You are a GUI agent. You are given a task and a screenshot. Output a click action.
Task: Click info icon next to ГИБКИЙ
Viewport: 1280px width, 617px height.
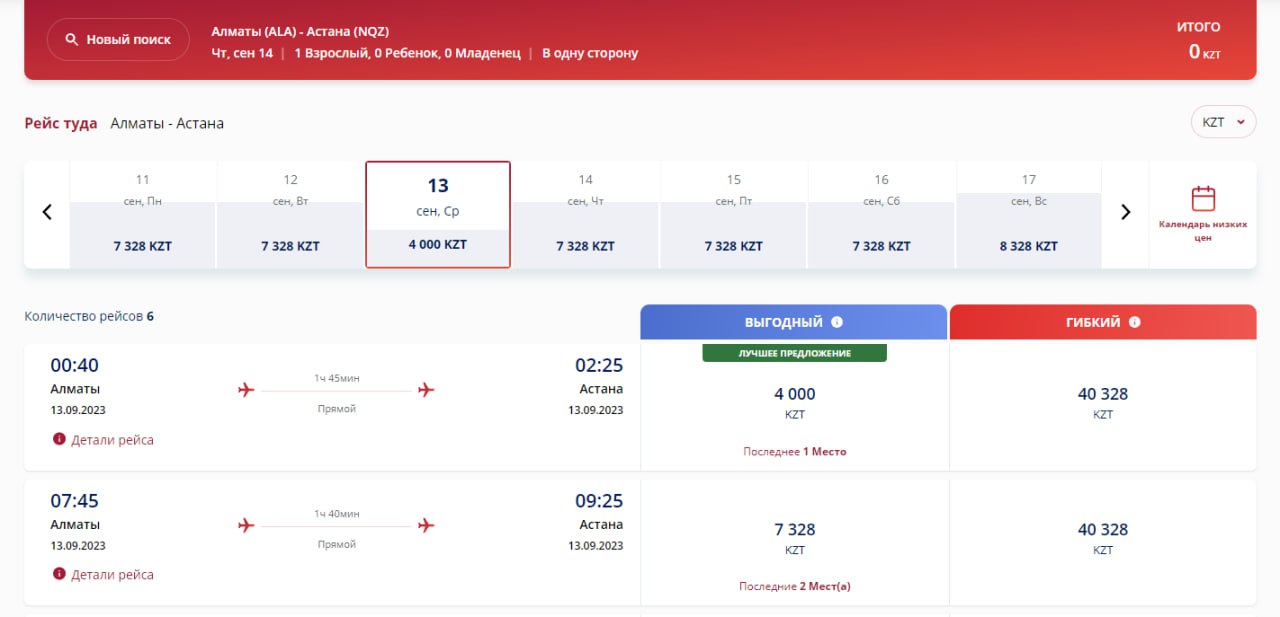point(1134,322)
